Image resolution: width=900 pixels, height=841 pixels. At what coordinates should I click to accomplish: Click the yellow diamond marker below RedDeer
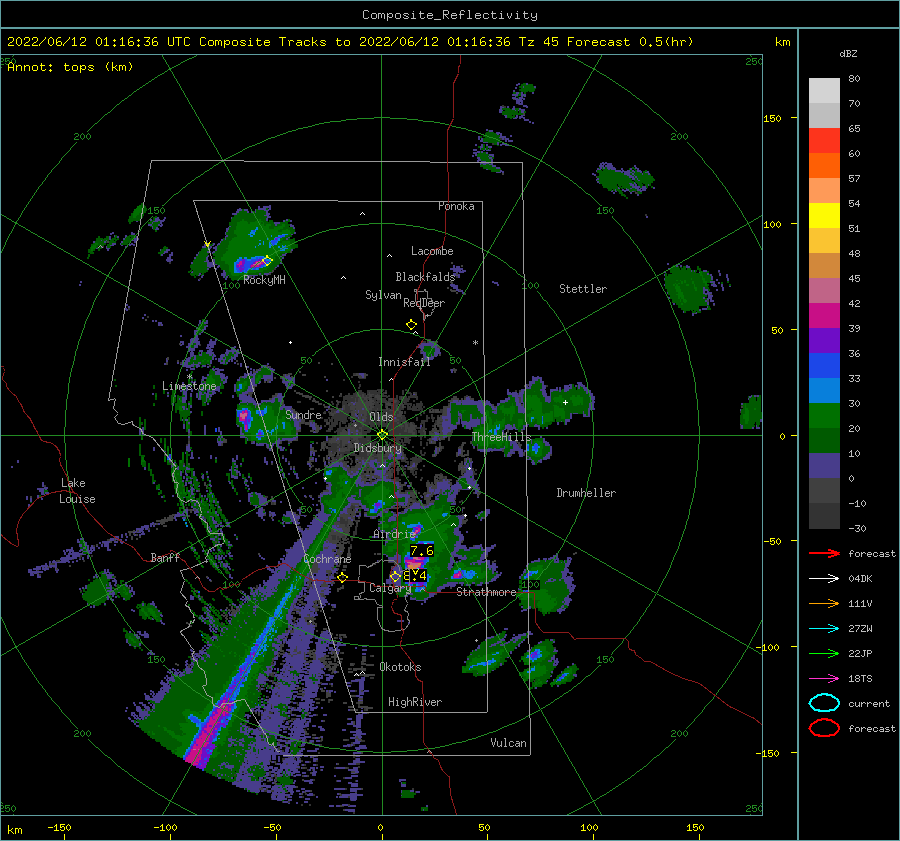pos(411,325)
